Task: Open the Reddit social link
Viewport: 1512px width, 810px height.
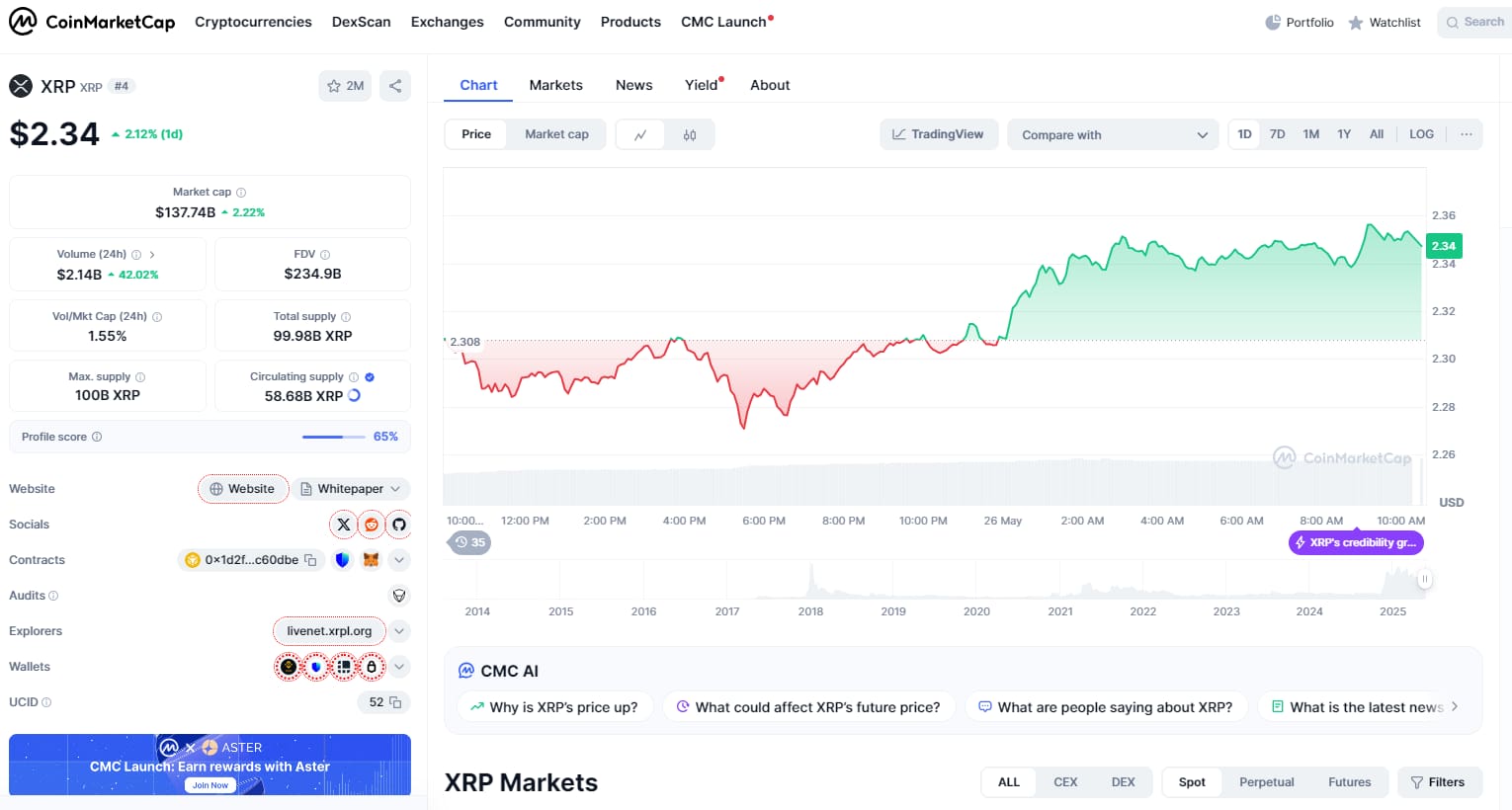Action: 372,525
